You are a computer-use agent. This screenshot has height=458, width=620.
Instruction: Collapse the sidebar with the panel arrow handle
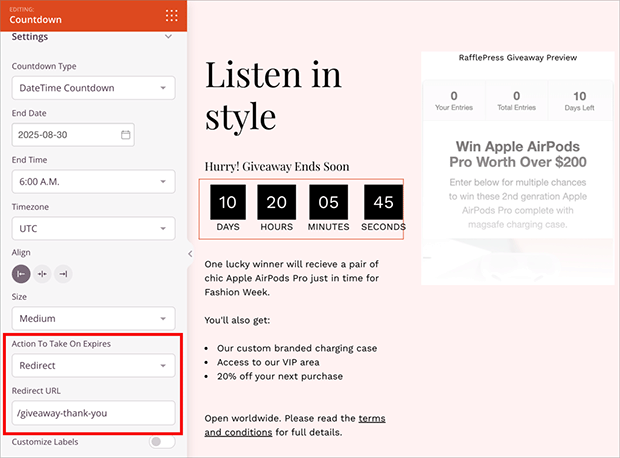(x=190, y=254)
